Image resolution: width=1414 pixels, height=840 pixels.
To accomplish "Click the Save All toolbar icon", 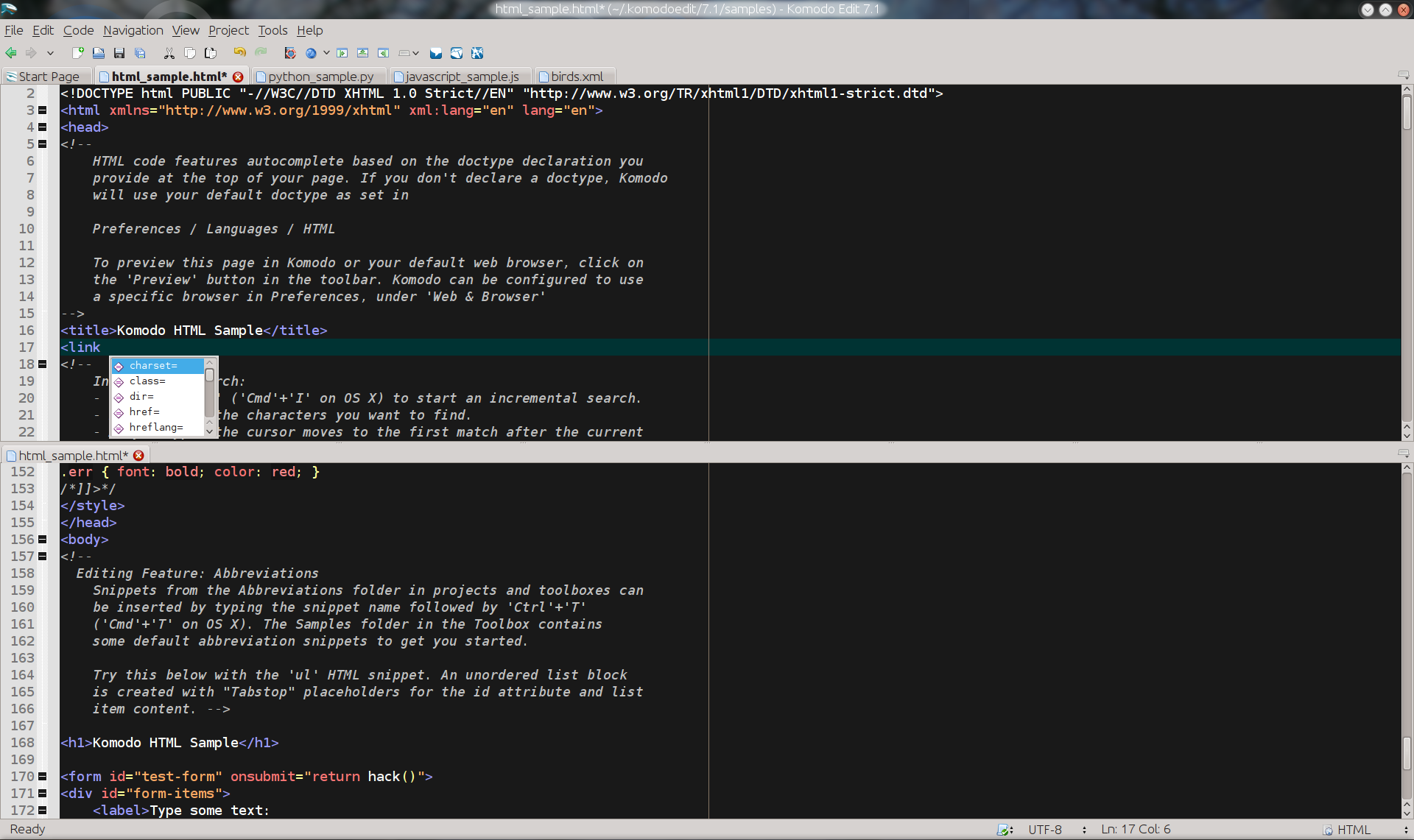I will click(140, 53).
